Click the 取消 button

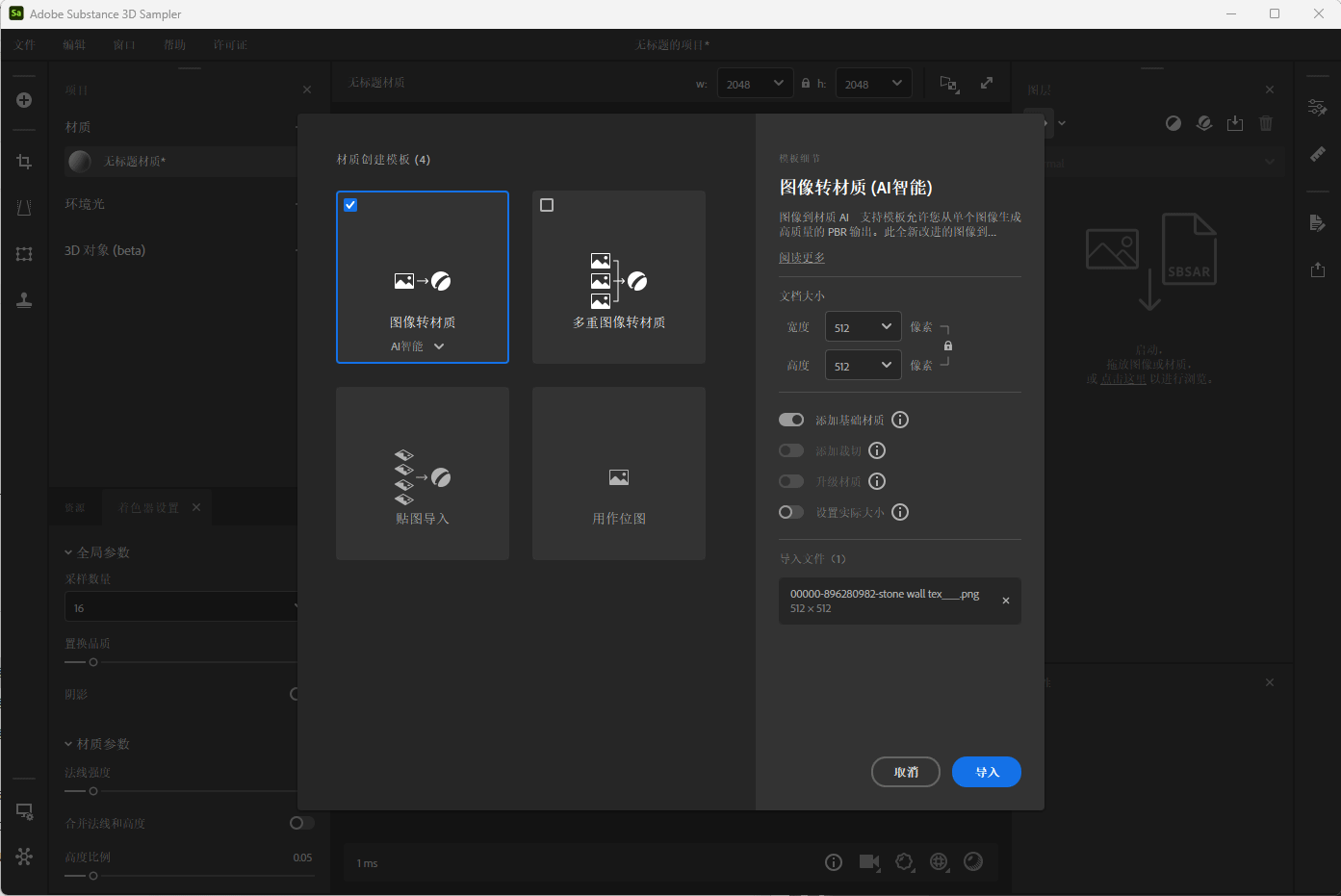click(x=906, y=772)
